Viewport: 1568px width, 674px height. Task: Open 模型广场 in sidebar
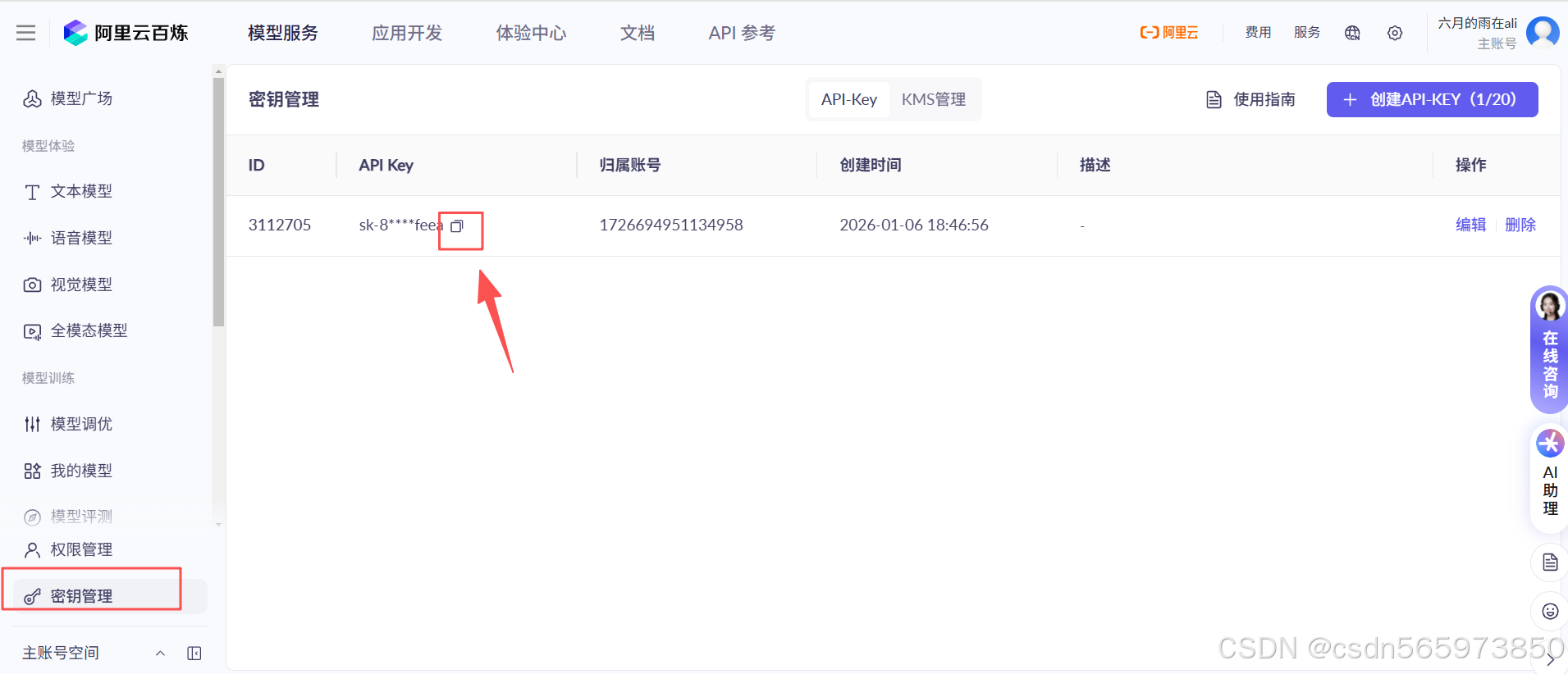[x=68, y=98]
